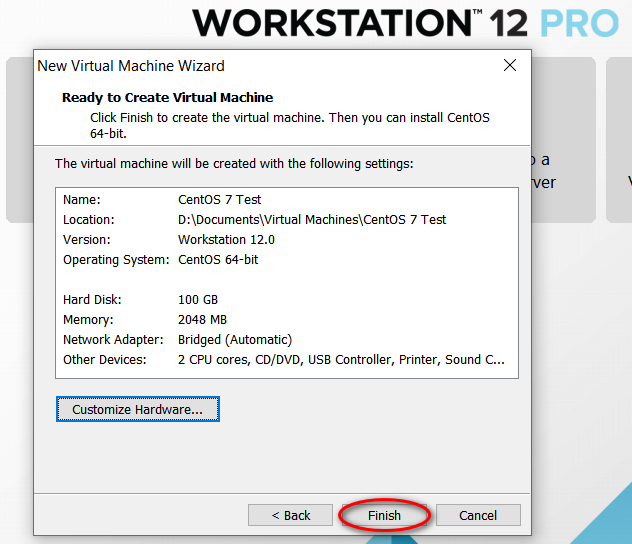Go back with the < Back button
Screen dimensions: 632x544
pos(290,515)
